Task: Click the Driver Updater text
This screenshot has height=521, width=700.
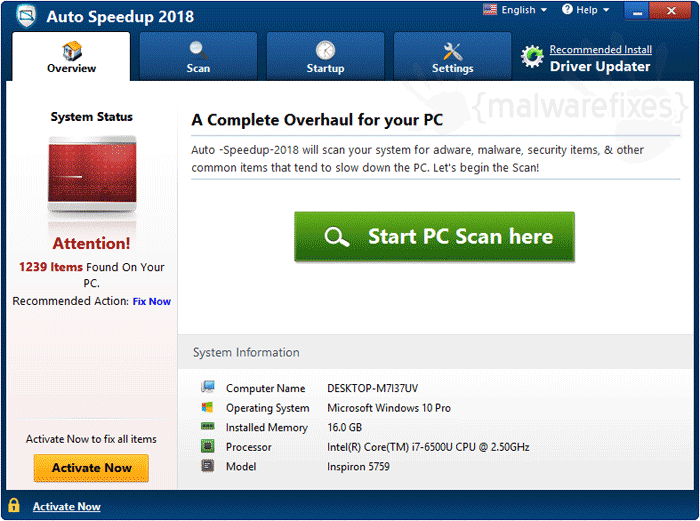Action: point(600,67)
